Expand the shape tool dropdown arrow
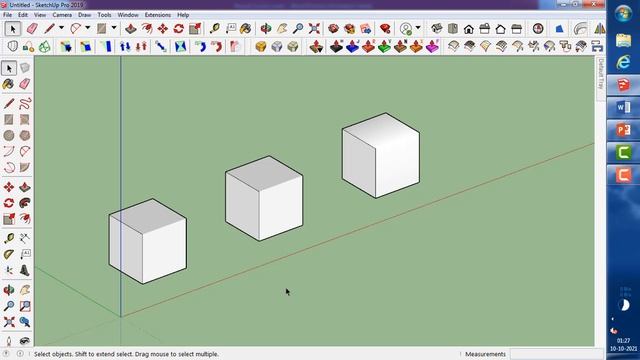Screen dimensions: 640x360 coord(114,28)
